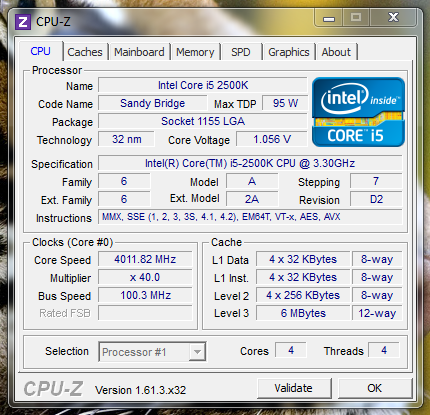Click the Multiplier value x 40.0
Viewport: 430px width, 415px height.
[145, 277]
